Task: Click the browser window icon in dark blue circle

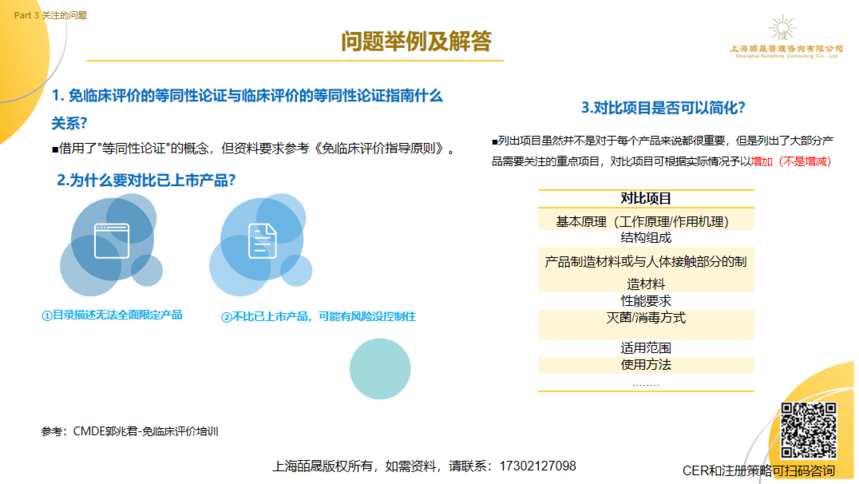Action: [x=112, y=241]
